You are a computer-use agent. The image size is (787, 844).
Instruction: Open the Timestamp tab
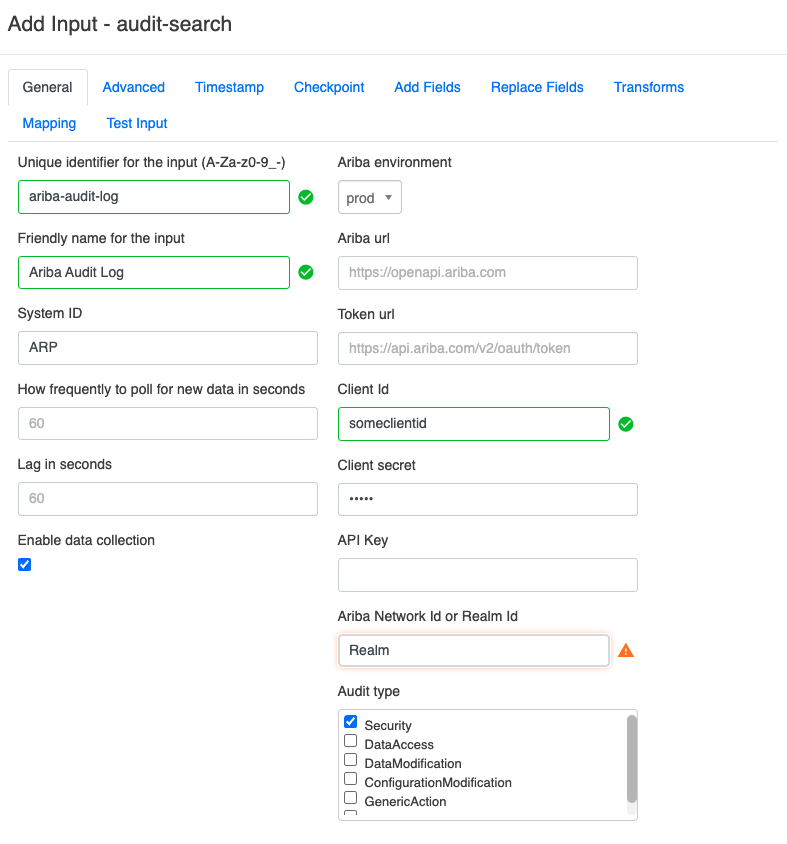pos(229,87)
